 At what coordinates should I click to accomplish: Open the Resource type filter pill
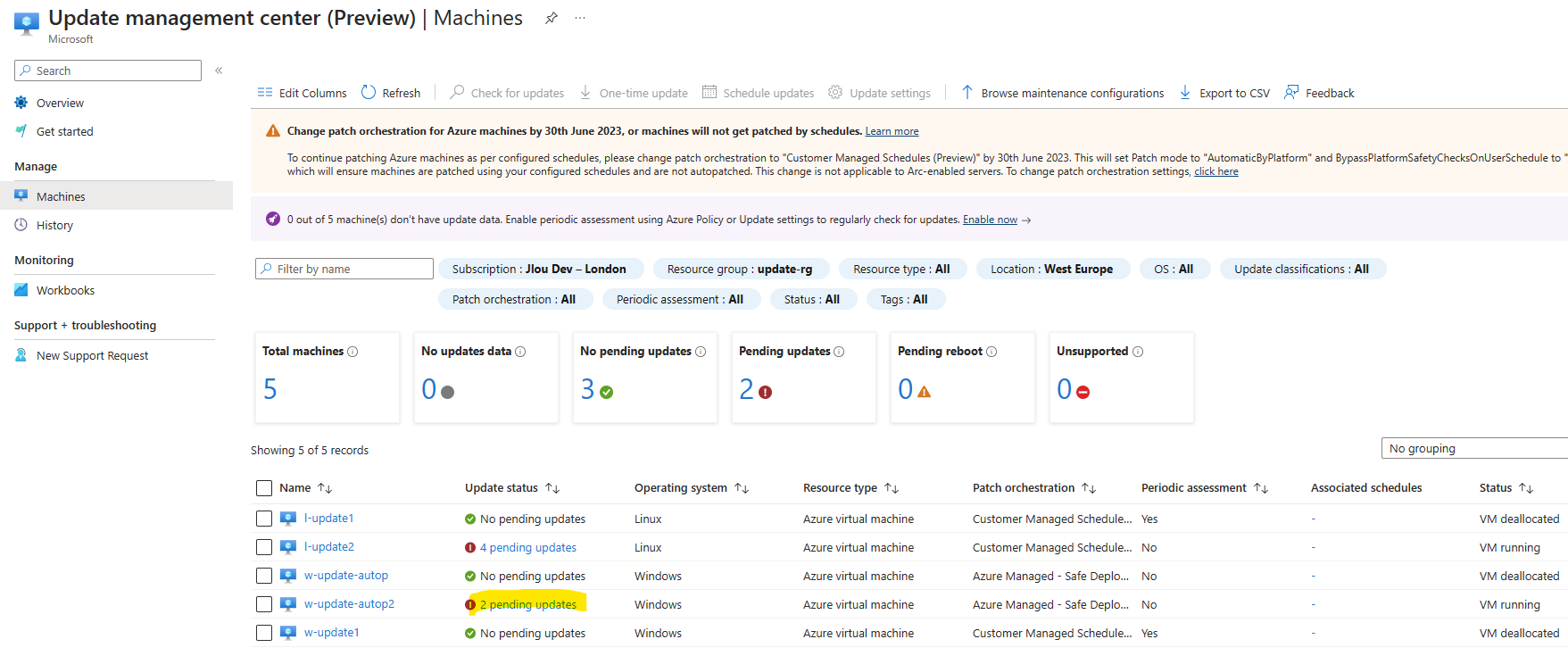[x=901, y=269]
